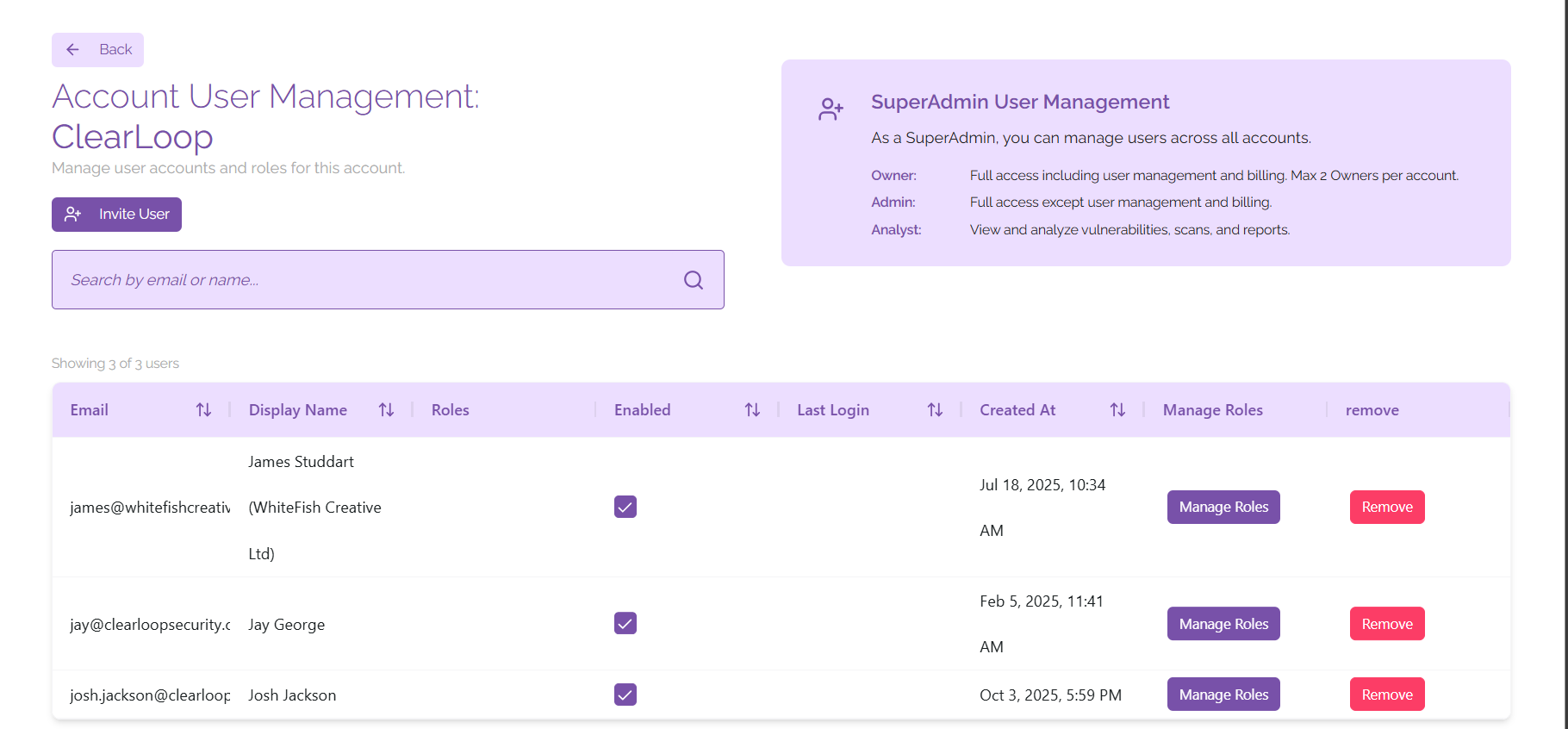Remove user Jay George

click(1387, 624)
